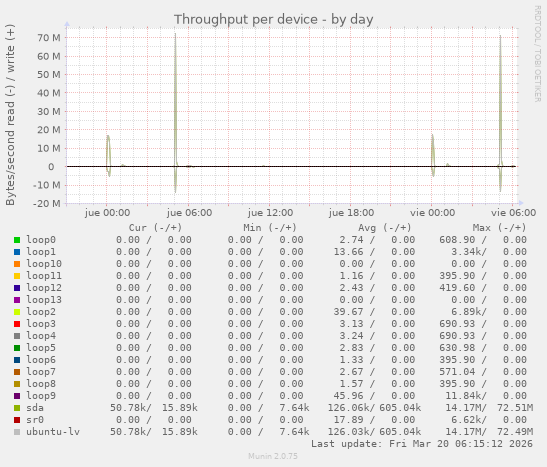Click the Munin 2.0.75 footer text
The image size is (547, 467).
click(273, 456)
